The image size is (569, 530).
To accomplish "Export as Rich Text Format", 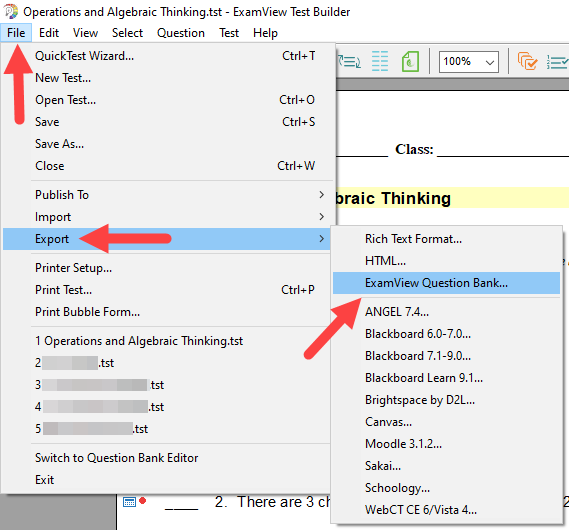I will pyautogui.click(x=446, y=239).
